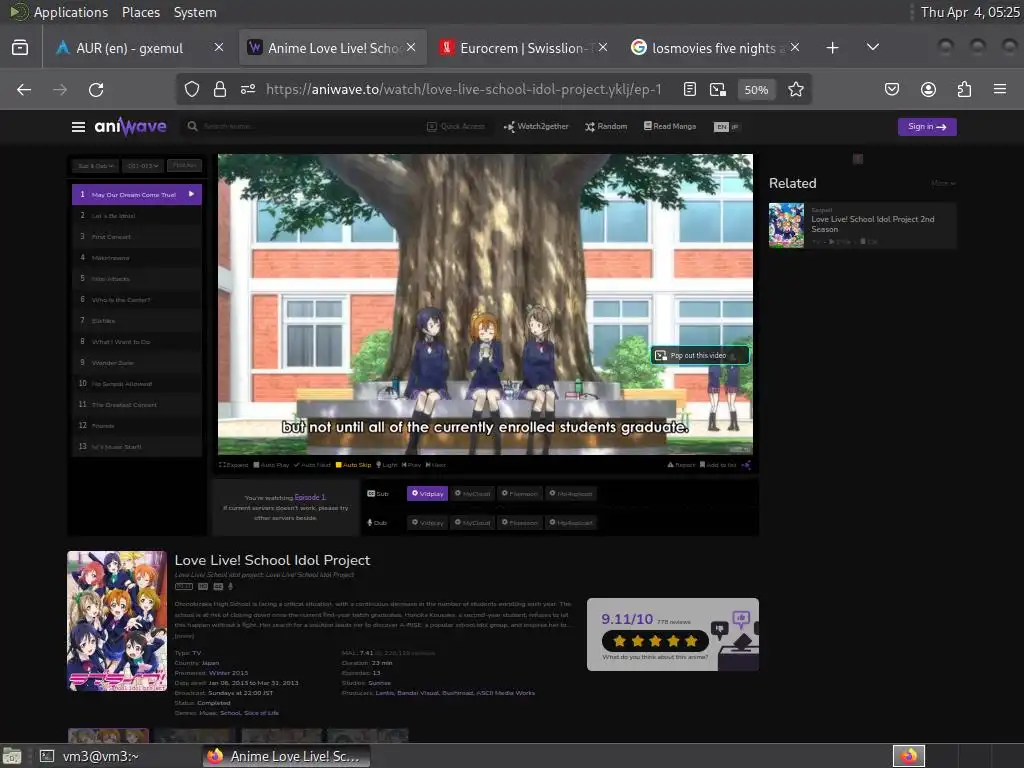Select episode 13 in the episode list
Viewport: 1024px width, 768px height.
click(x=136, y=447)
